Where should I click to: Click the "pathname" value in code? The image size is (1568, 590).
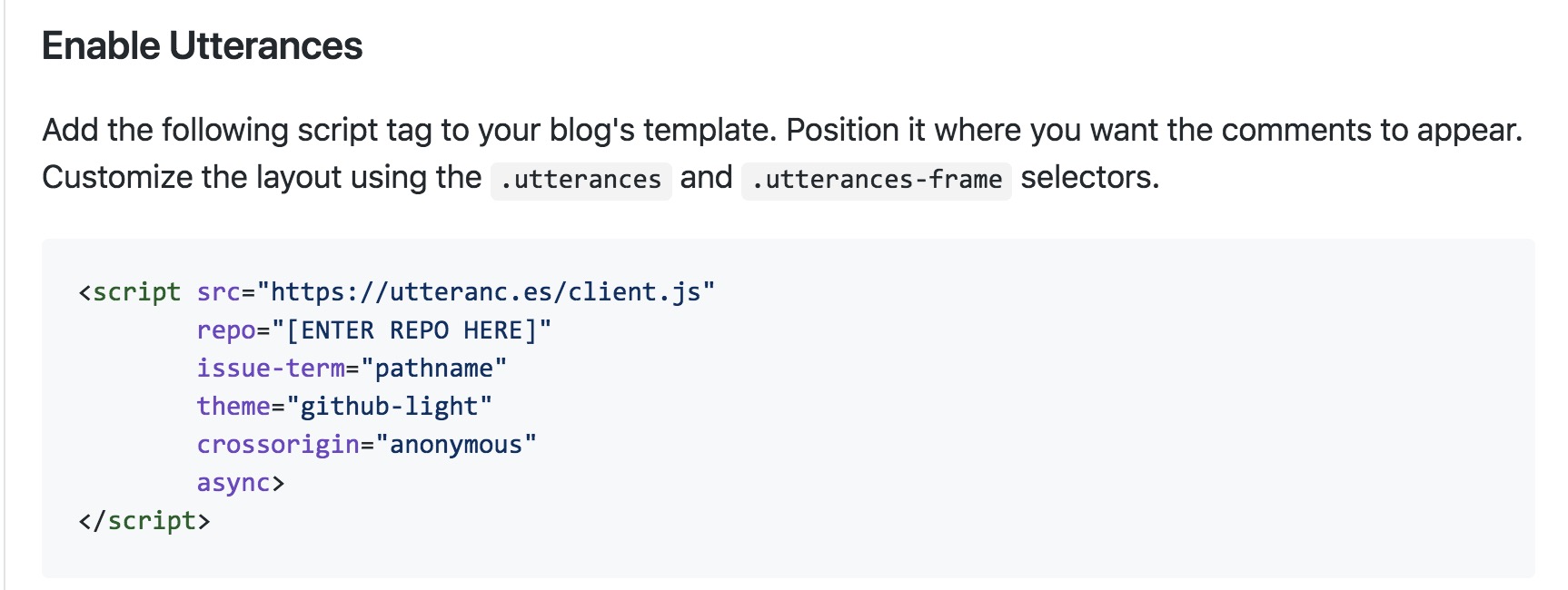[433, 369]
